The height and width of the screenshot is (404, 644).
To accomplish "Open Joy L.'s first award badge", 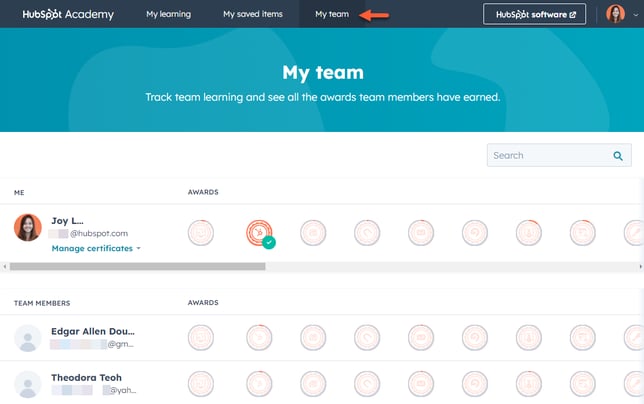I will (201, 233).
